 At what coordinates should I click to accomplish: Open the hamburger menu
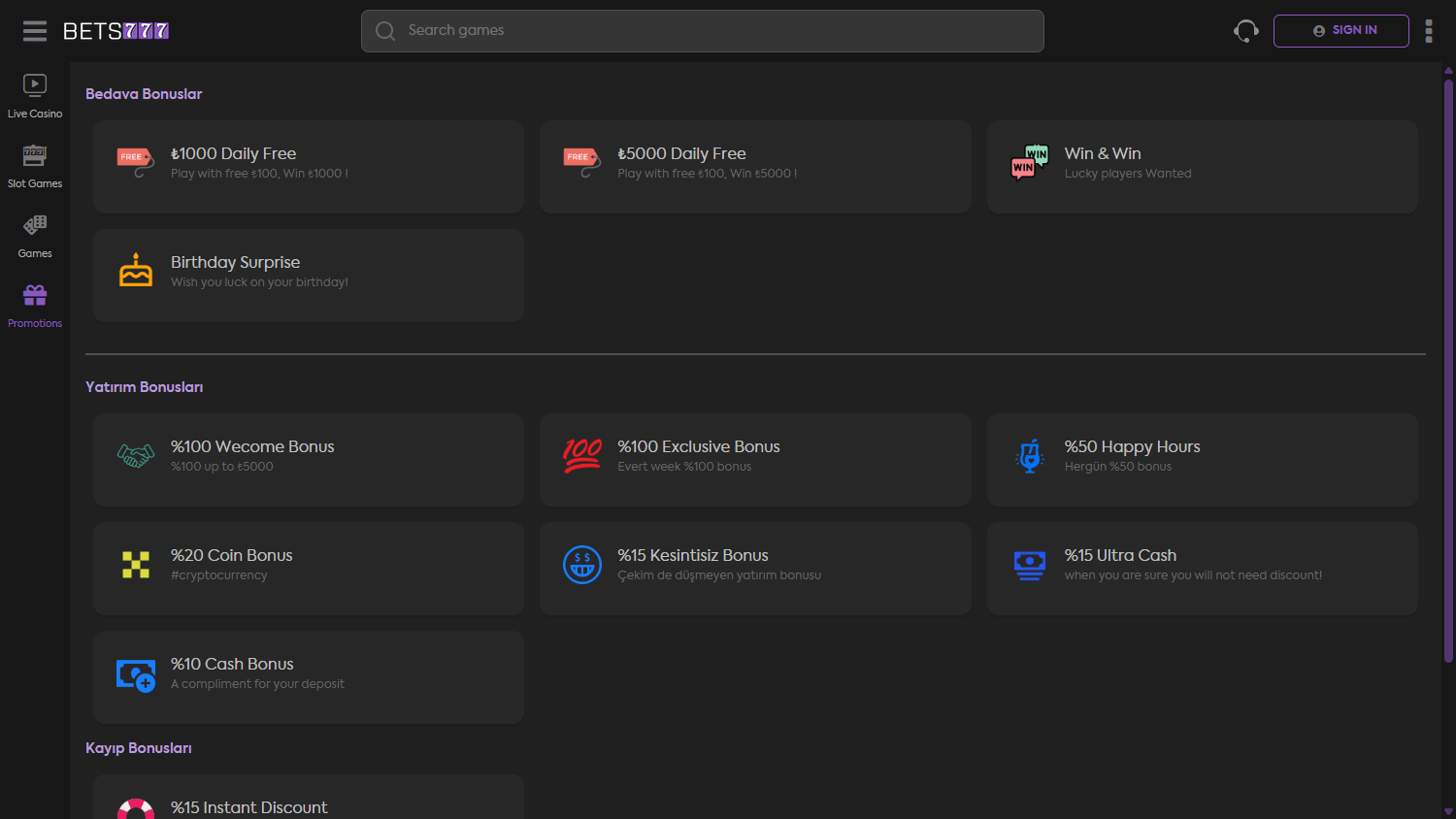coord(35,31)
